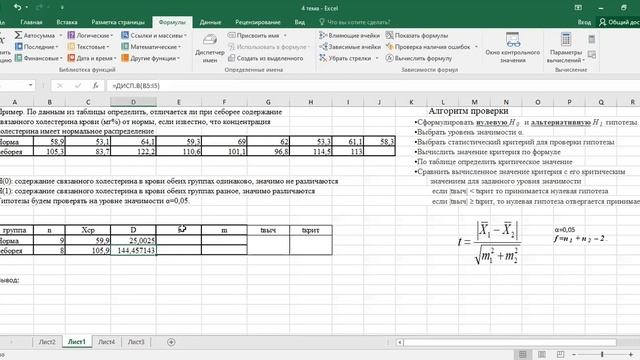This screenshot has height=360, width=640.
Task: Open Lookup and Reference (Ссылки и массивы) functions
Action: (x=154, y=36)
